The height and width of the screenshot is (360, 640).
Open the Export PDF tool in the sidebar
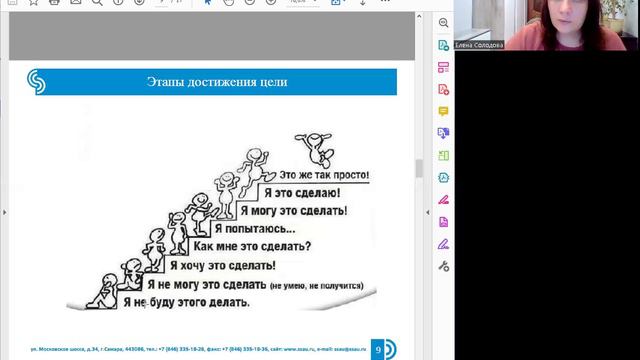(x=444, y=45)
